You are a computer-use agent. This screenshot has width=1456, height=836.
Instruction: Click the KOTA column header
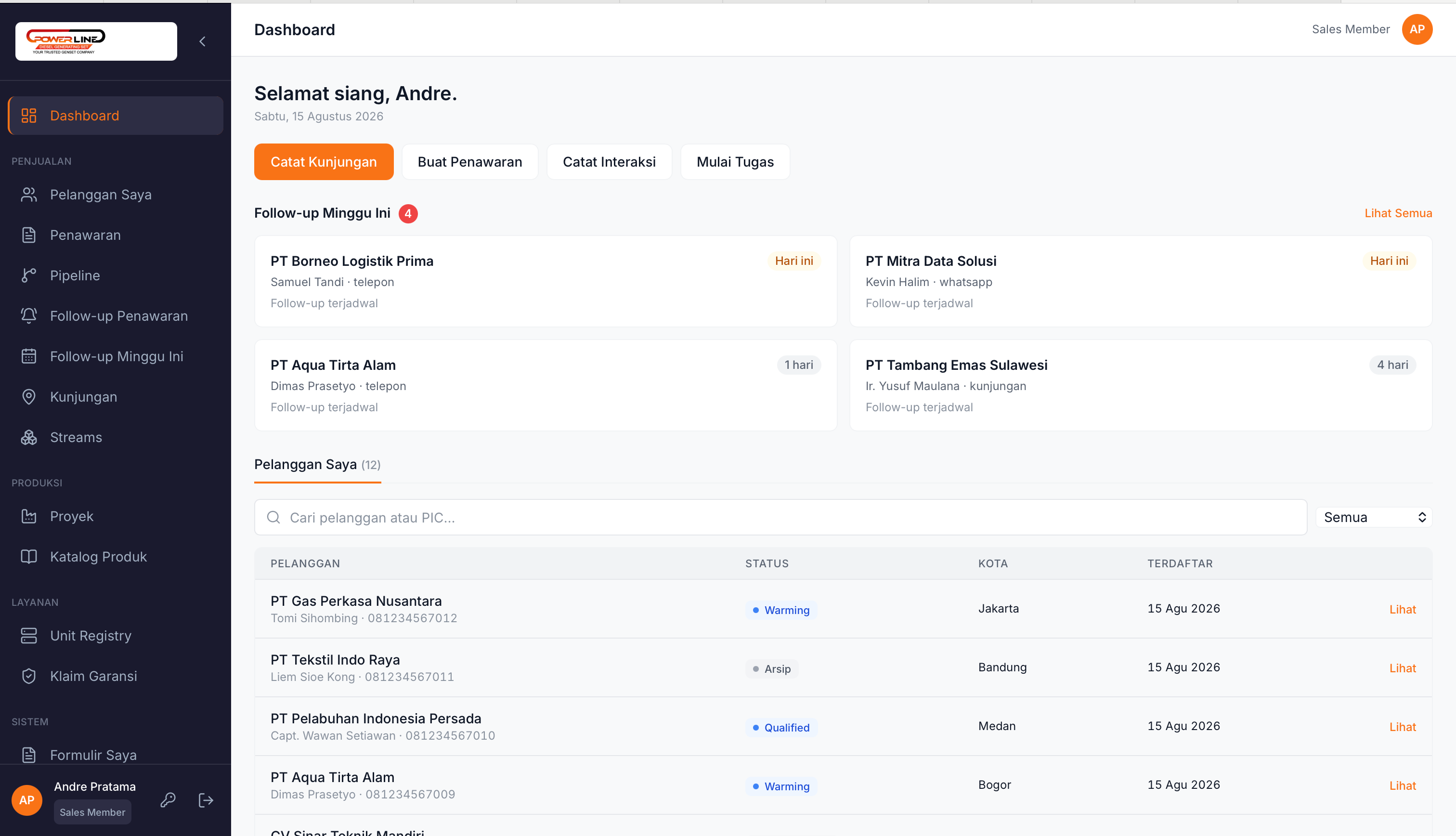993,563
